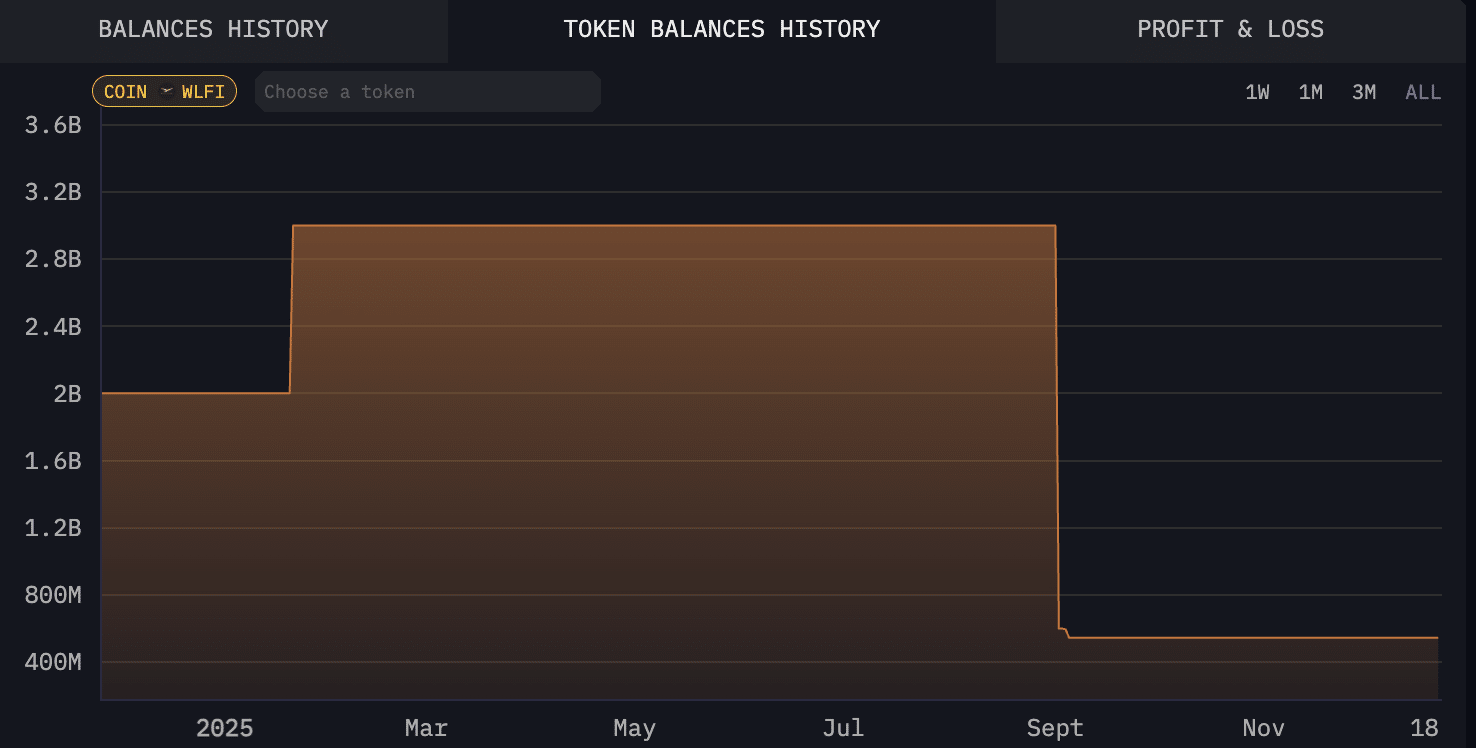Switch to the Profit & Loss tab
The width and height of the screenshot is (1476, 748).
pyautogui.click(x=1230, y=30)
